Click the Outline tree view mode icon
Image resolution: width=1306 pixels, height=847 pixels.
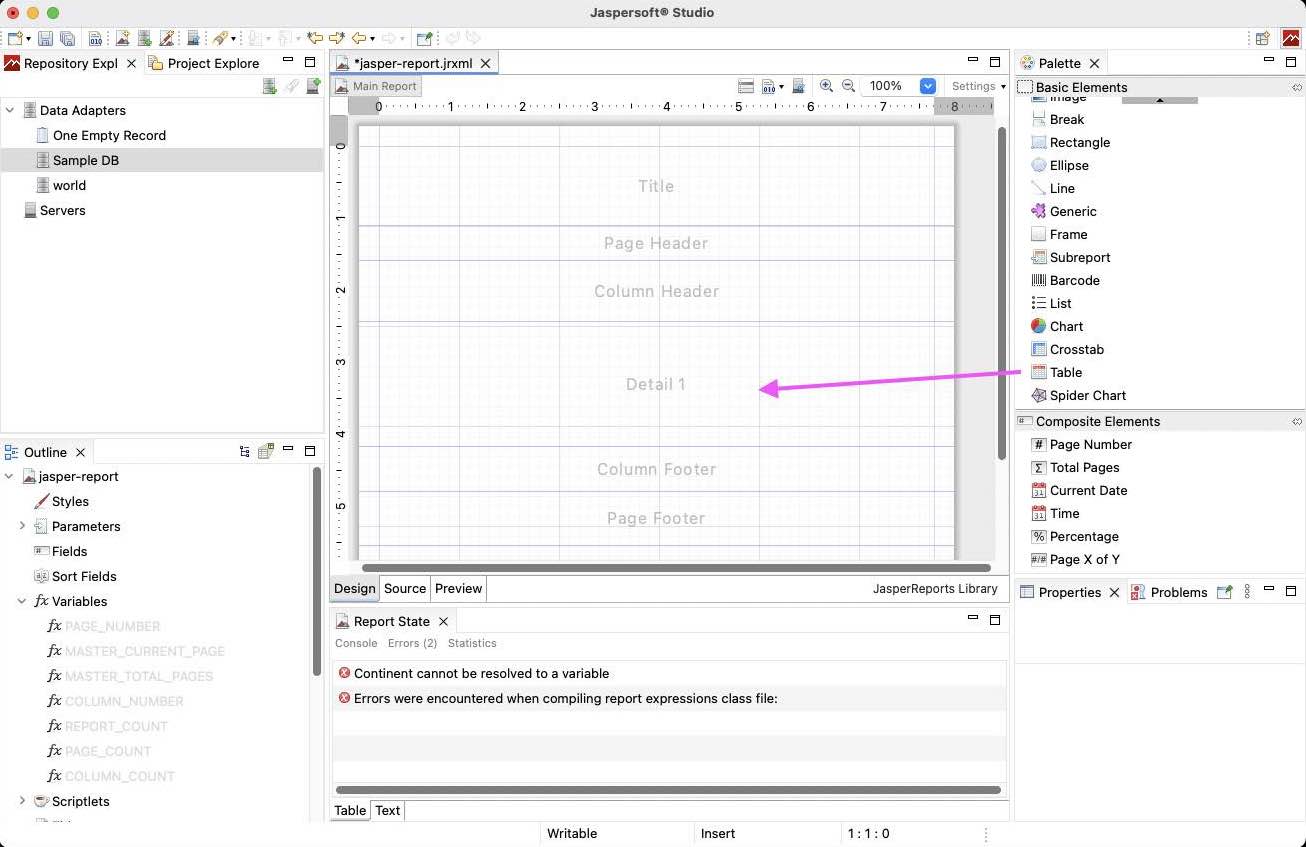244,452
